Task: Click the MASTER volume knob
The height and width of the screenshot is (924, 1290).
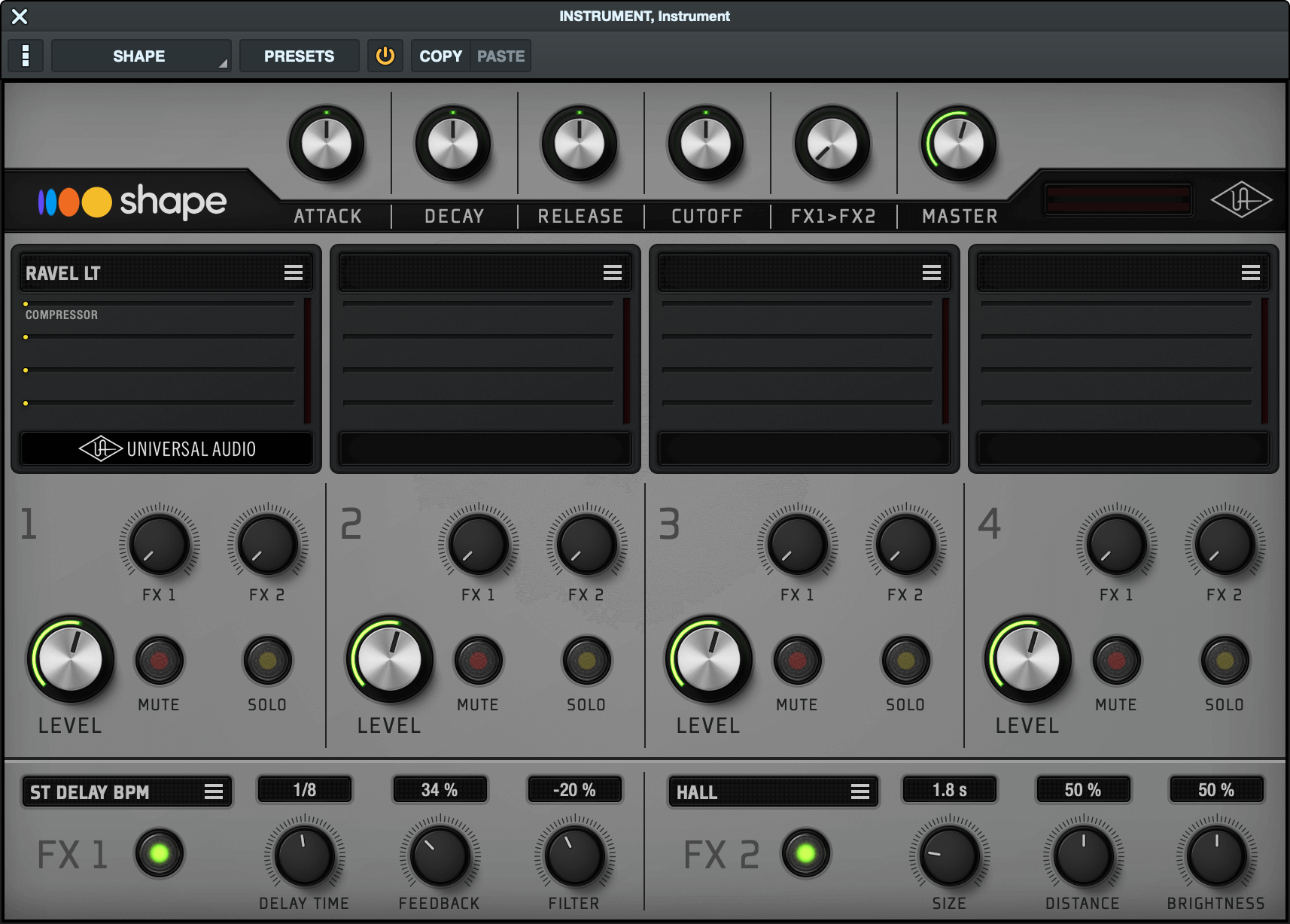Action: (x=959, y=144)
